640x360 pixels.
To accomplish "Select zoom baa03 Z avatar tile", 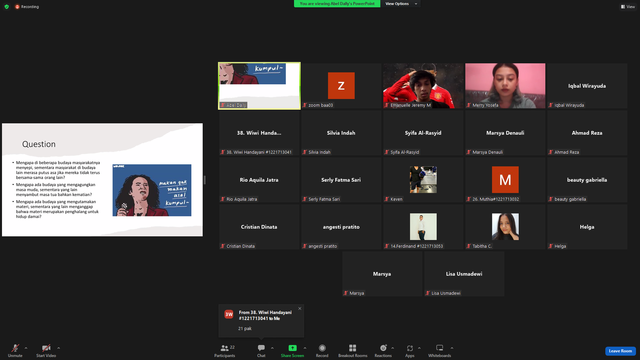I will click(341, 86).
